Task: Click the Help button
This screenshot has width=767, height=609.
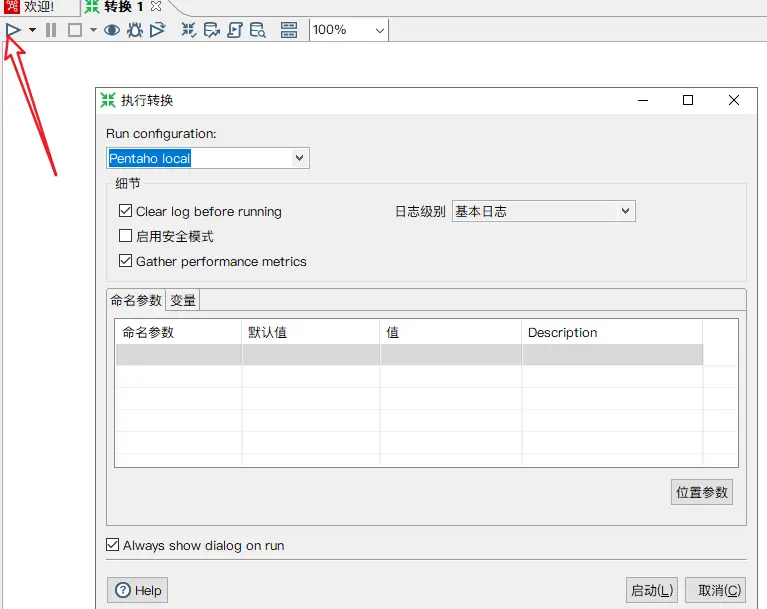Action: click(x=137, y=590)
